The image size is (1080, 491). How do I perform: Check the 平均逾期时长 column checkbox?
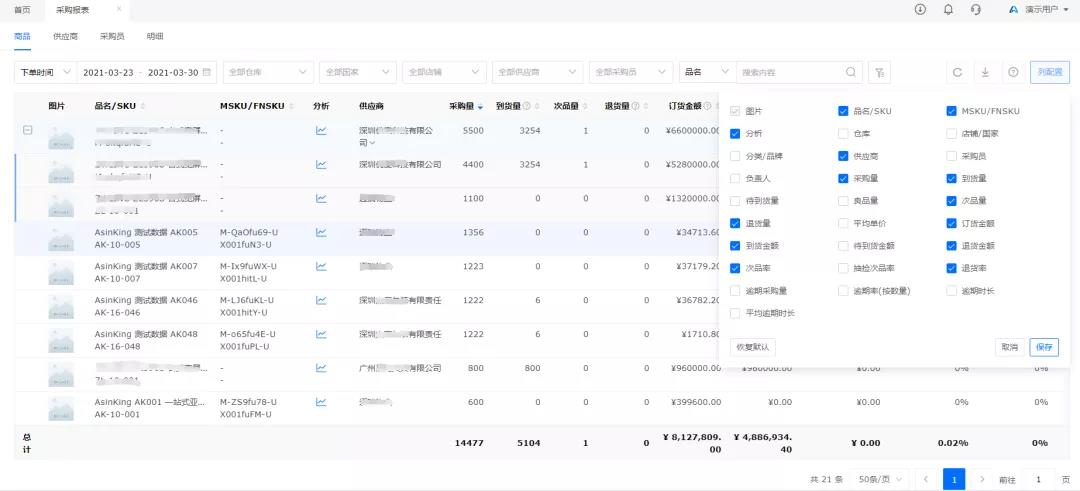(735, 313)
